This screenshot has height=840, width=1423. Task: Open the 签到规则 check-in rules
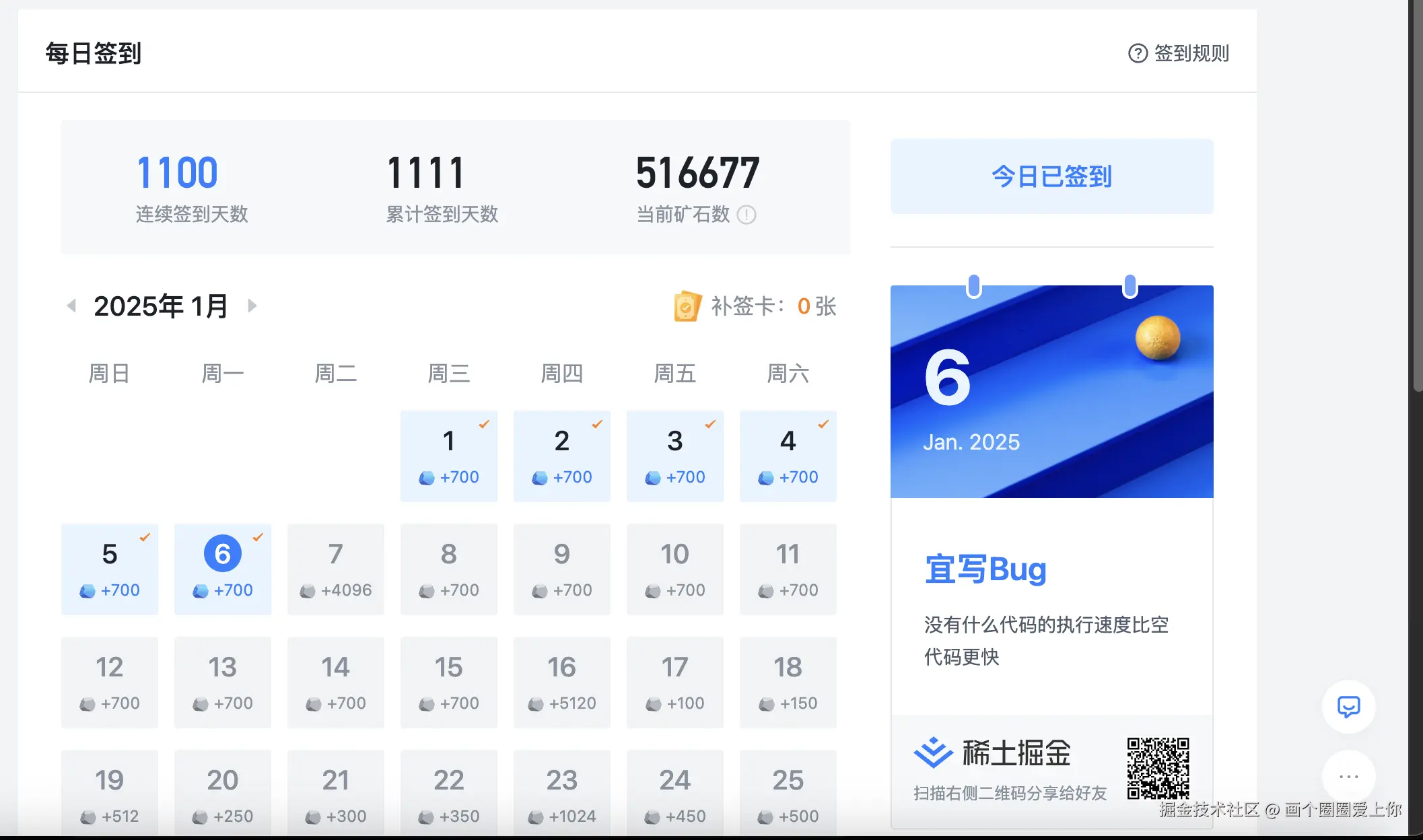point(1191,55)
